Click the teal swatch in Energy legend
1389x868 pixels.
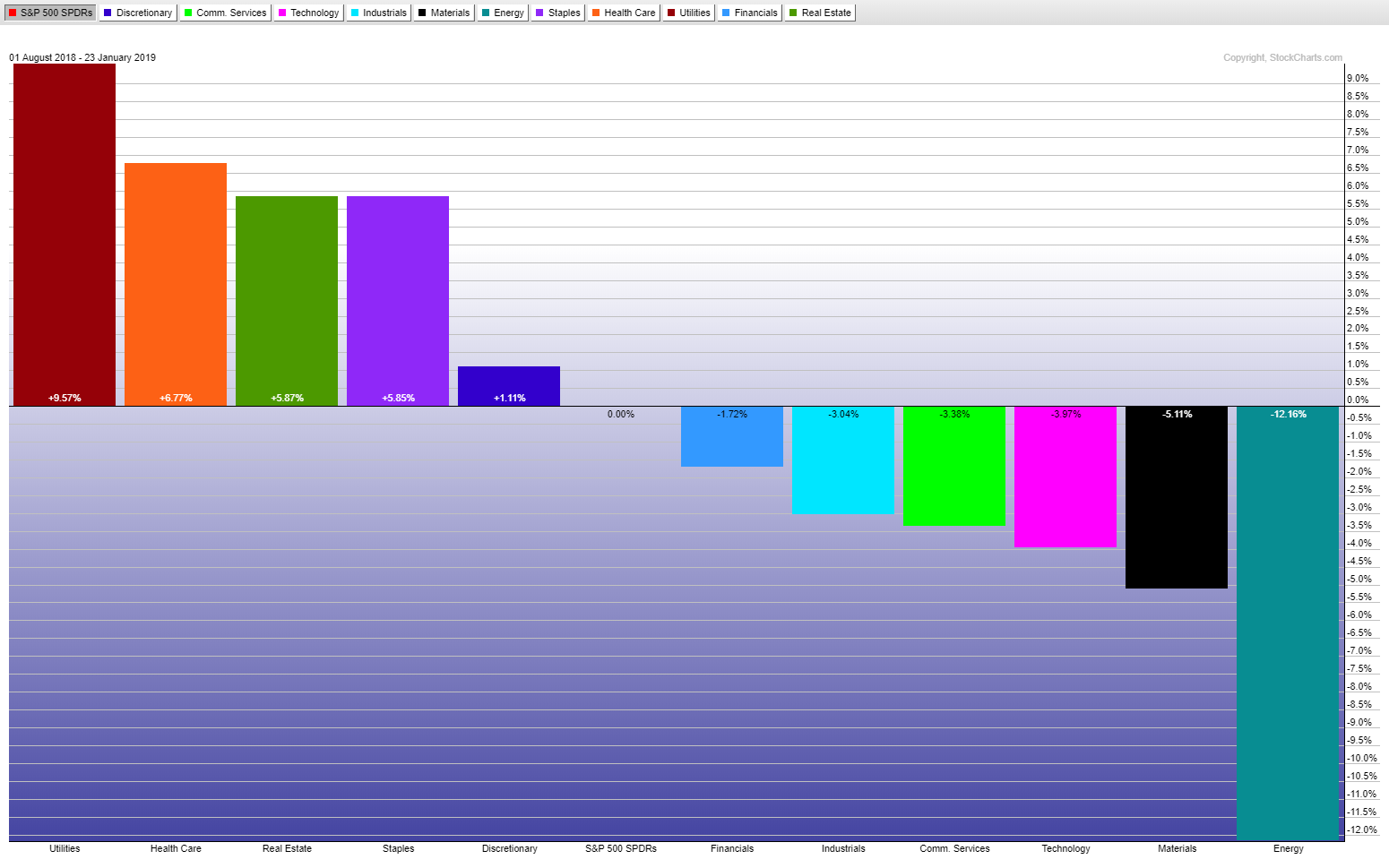(486, 13)
